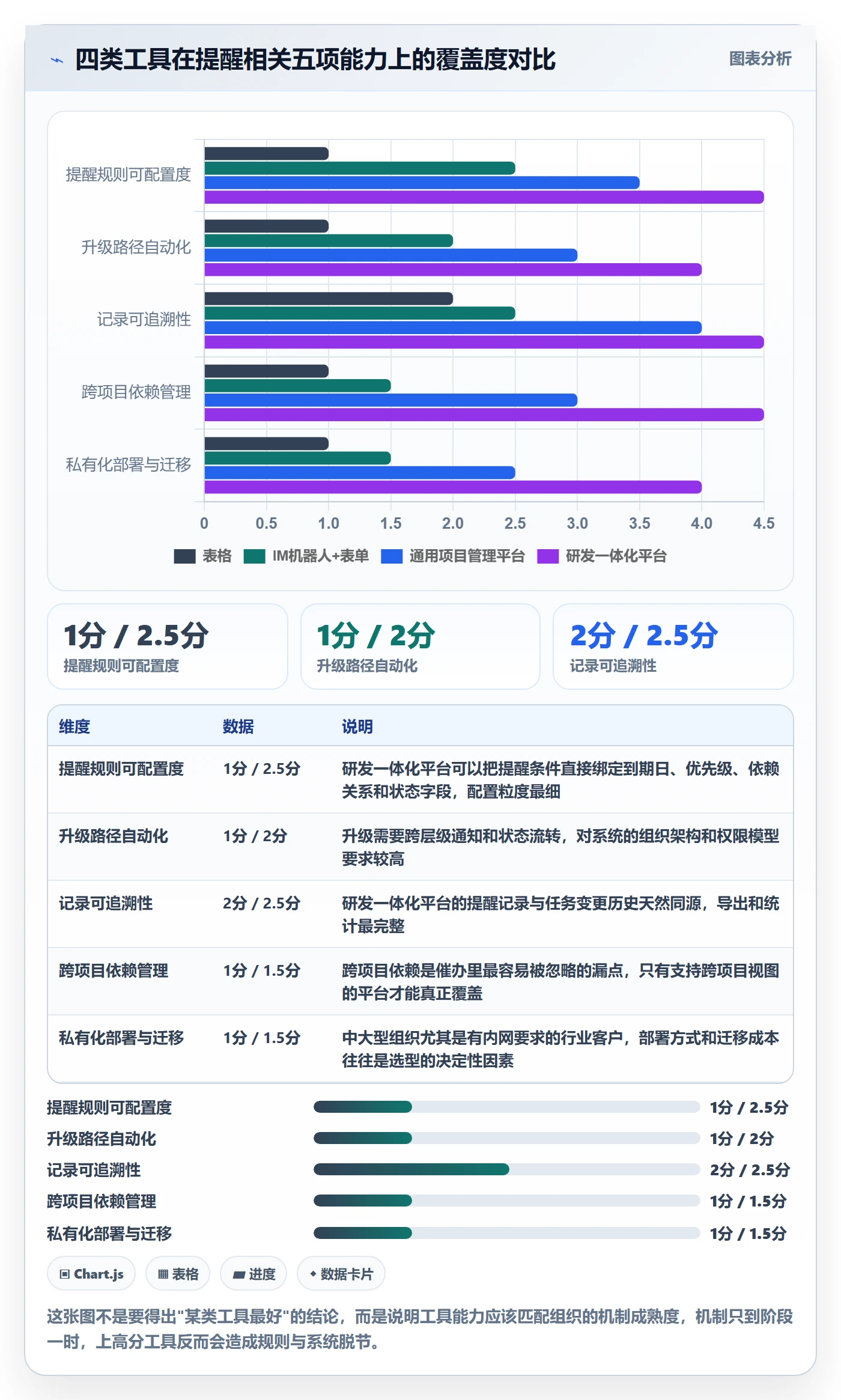Click the 维度 column header
Image resolution: width=841 pixels, height=1400 pixels.
(x=74, y=726)
